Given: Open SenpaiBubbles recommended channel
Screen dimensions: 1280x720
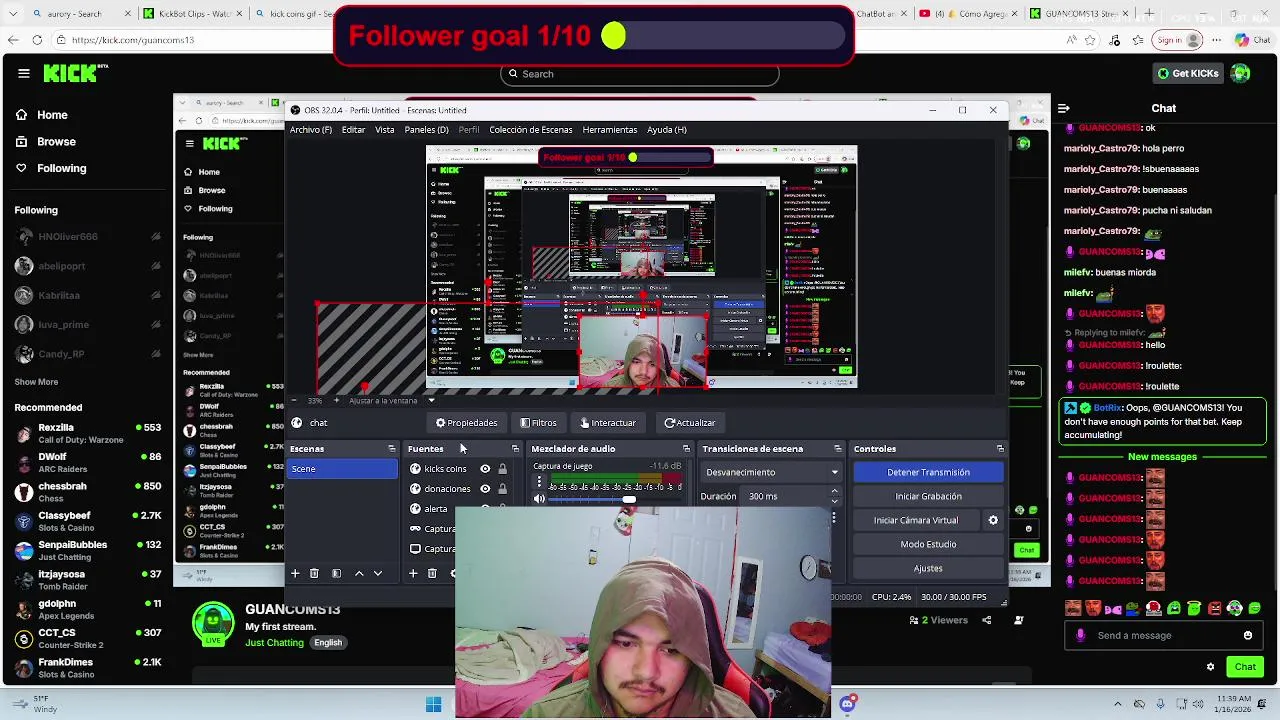Looking at the screenshot, I should point(87,550).
